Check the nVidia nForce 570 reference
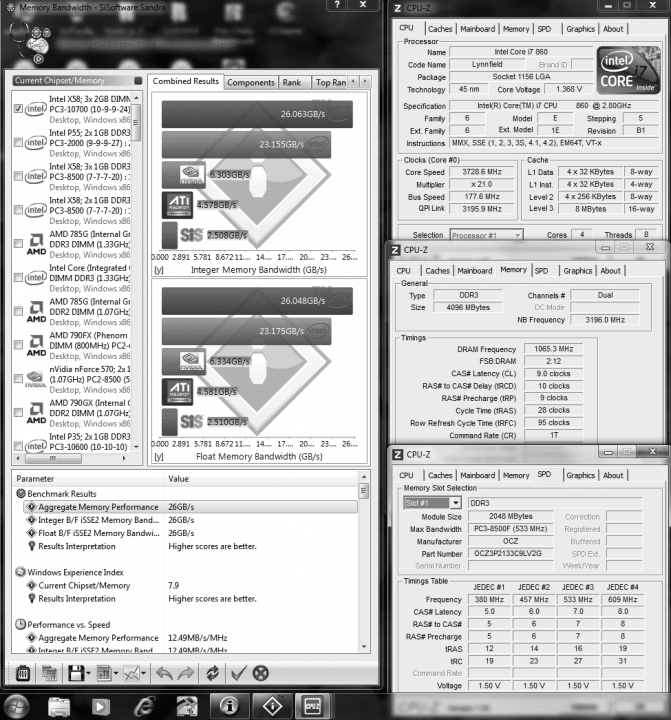 (18, 379)
